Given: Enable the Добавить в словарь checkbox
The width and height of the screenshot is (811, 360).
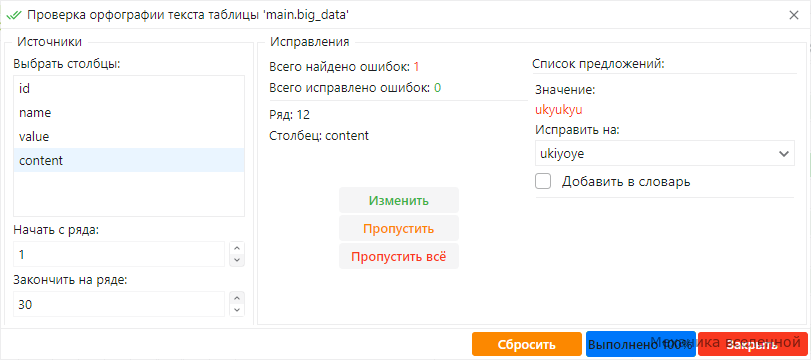Looking at the screenshot, I should click(543, 182).
